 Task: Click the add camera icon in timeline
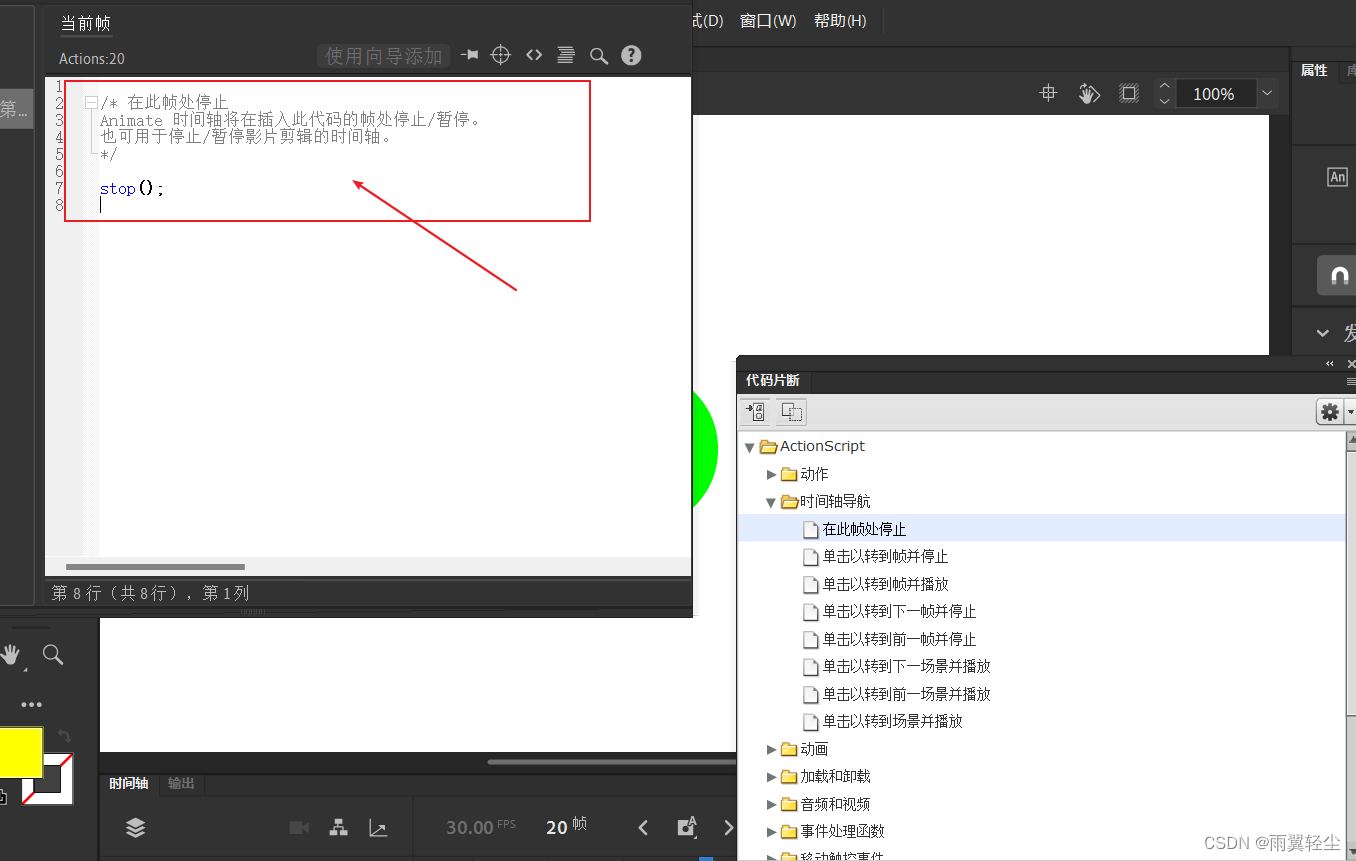click(299, 827)
